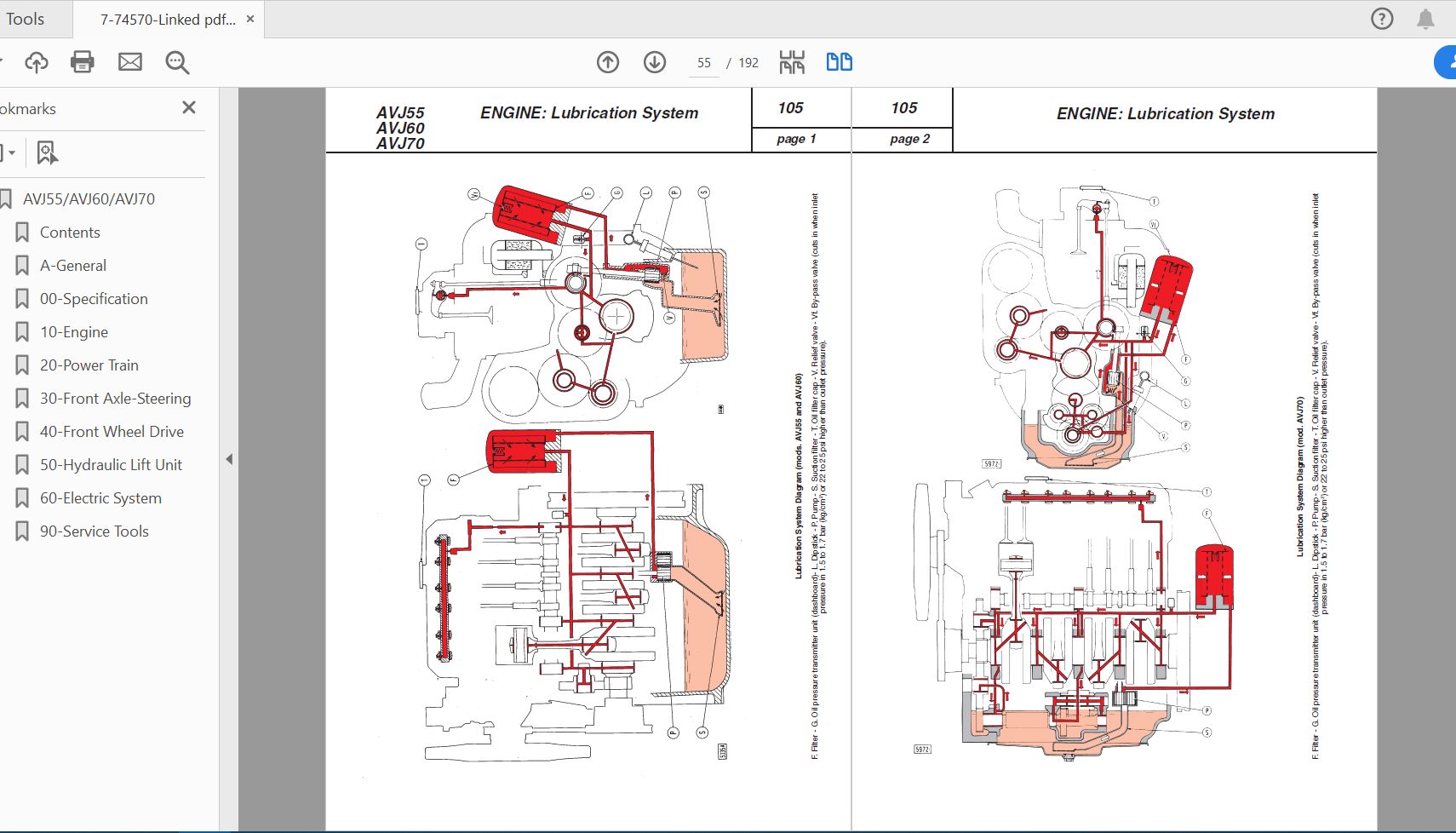Collapse the navigation pane with side arrow

tap(229, 459)
